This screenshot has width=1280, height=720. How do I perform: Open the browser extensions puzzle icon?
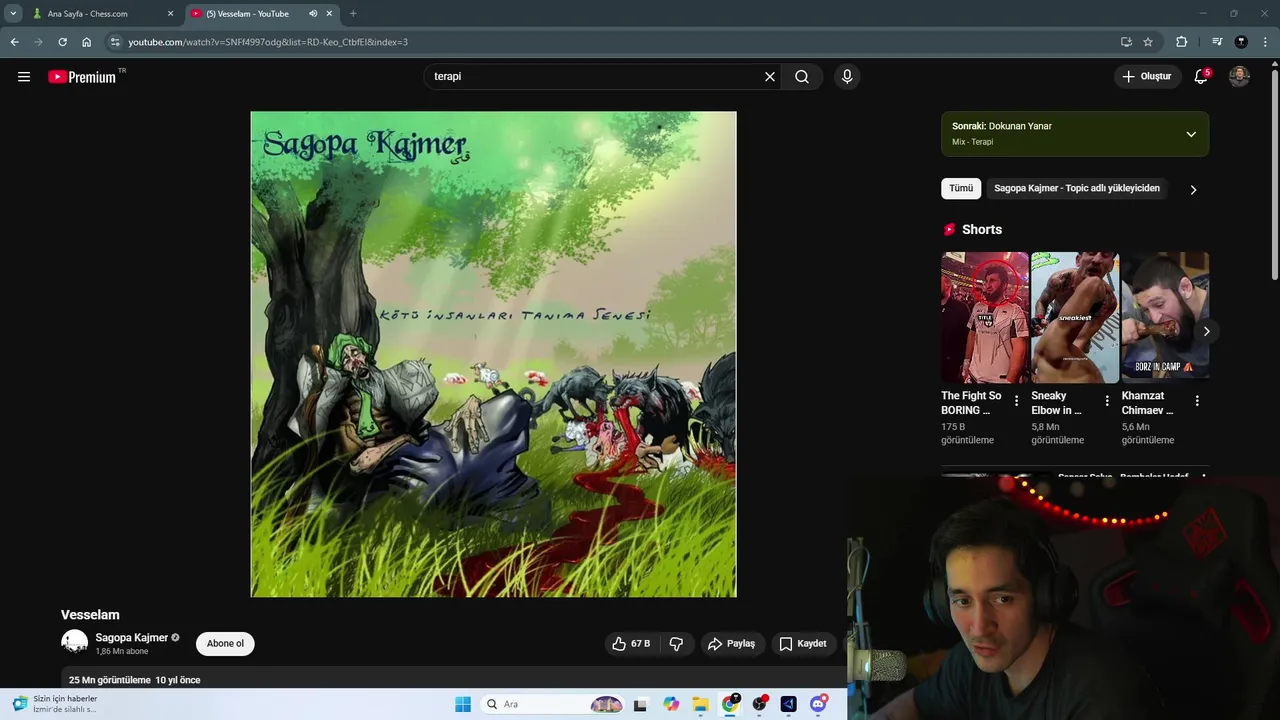pyautogui.click(x=1181, y=42)
